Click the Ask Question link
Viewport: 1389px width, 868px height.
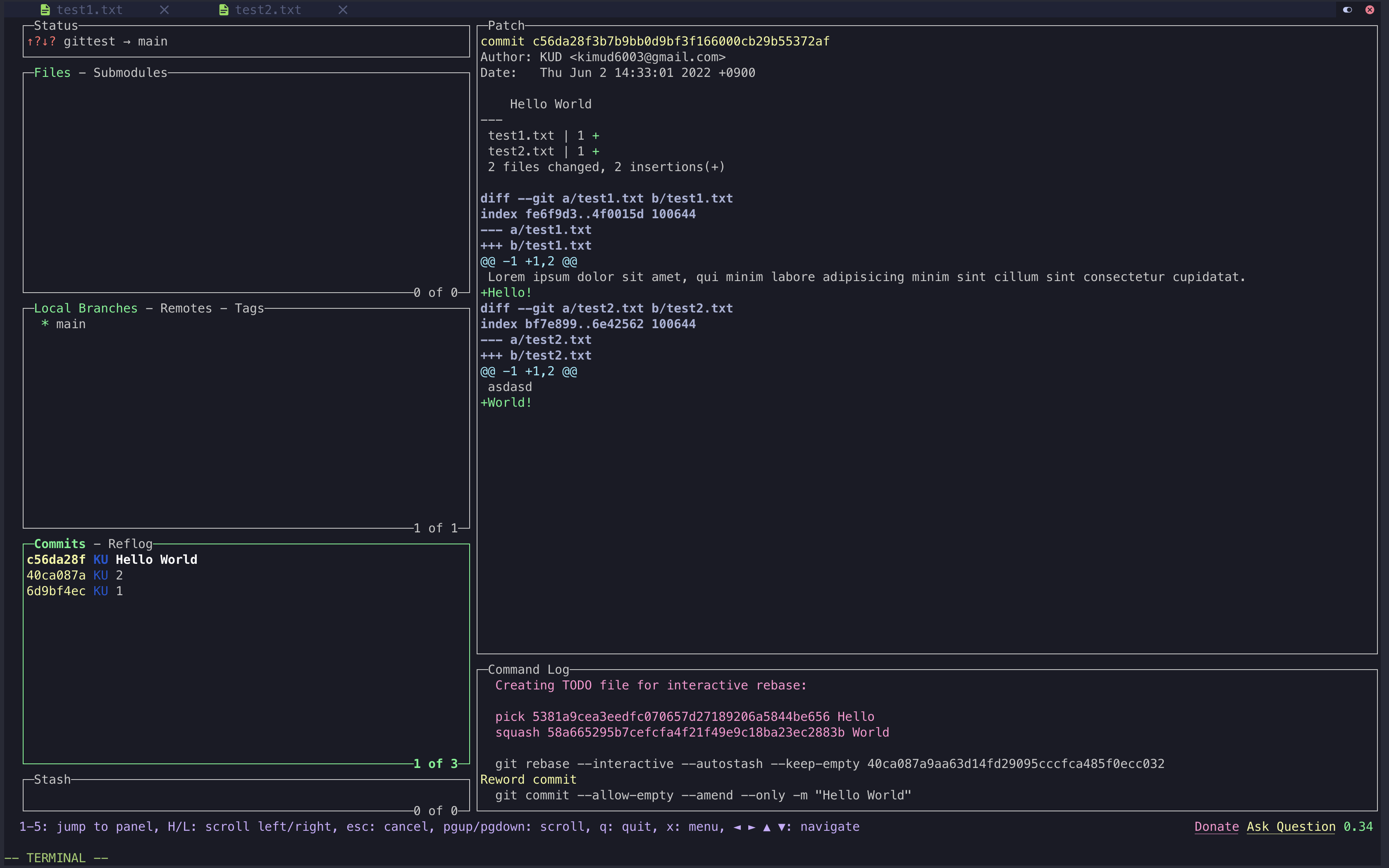[1291, 827]
